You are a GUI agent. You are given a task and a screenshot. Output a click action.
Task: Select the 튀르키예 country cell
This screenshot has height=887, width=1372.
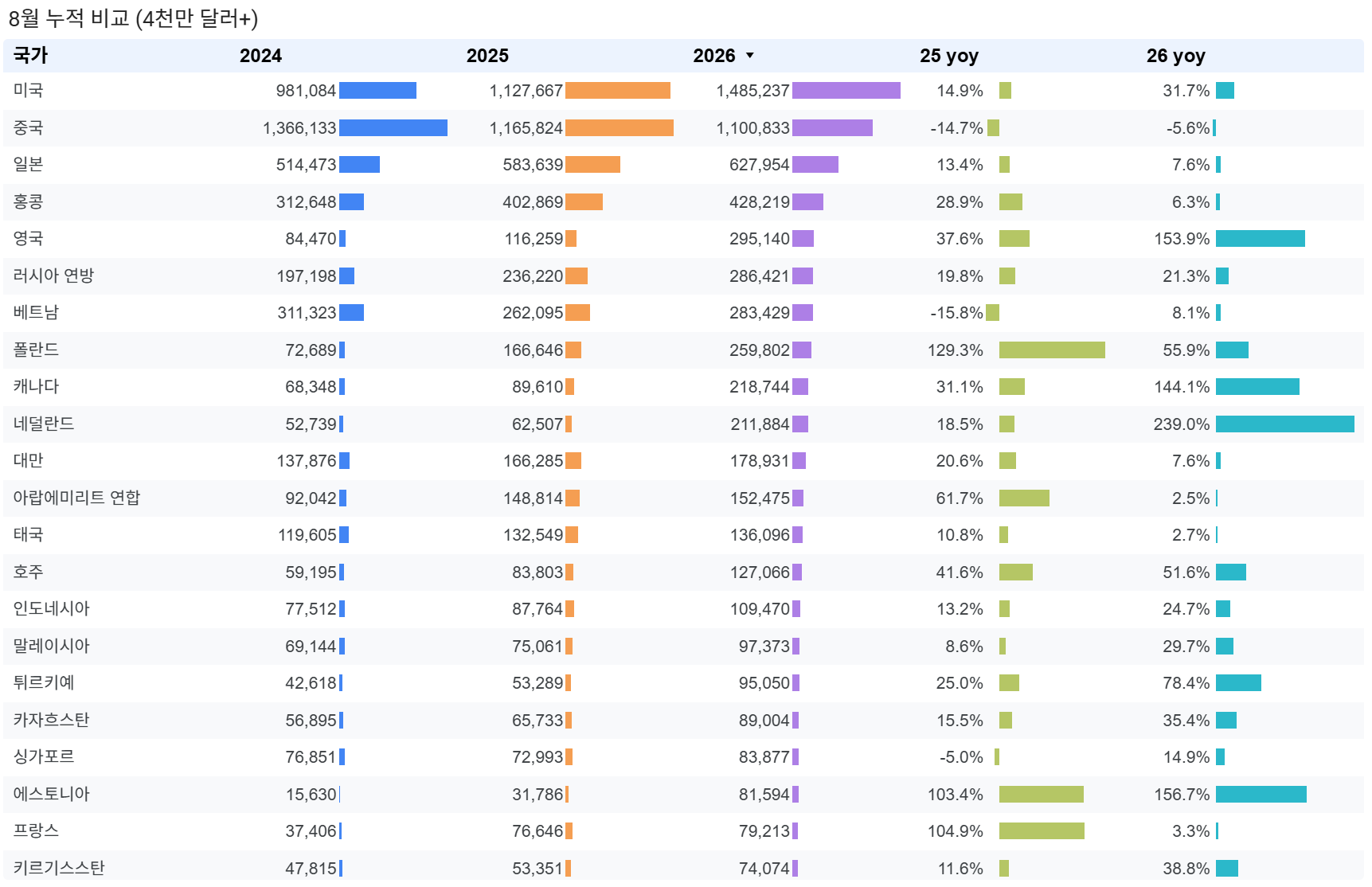pos(44,683)
